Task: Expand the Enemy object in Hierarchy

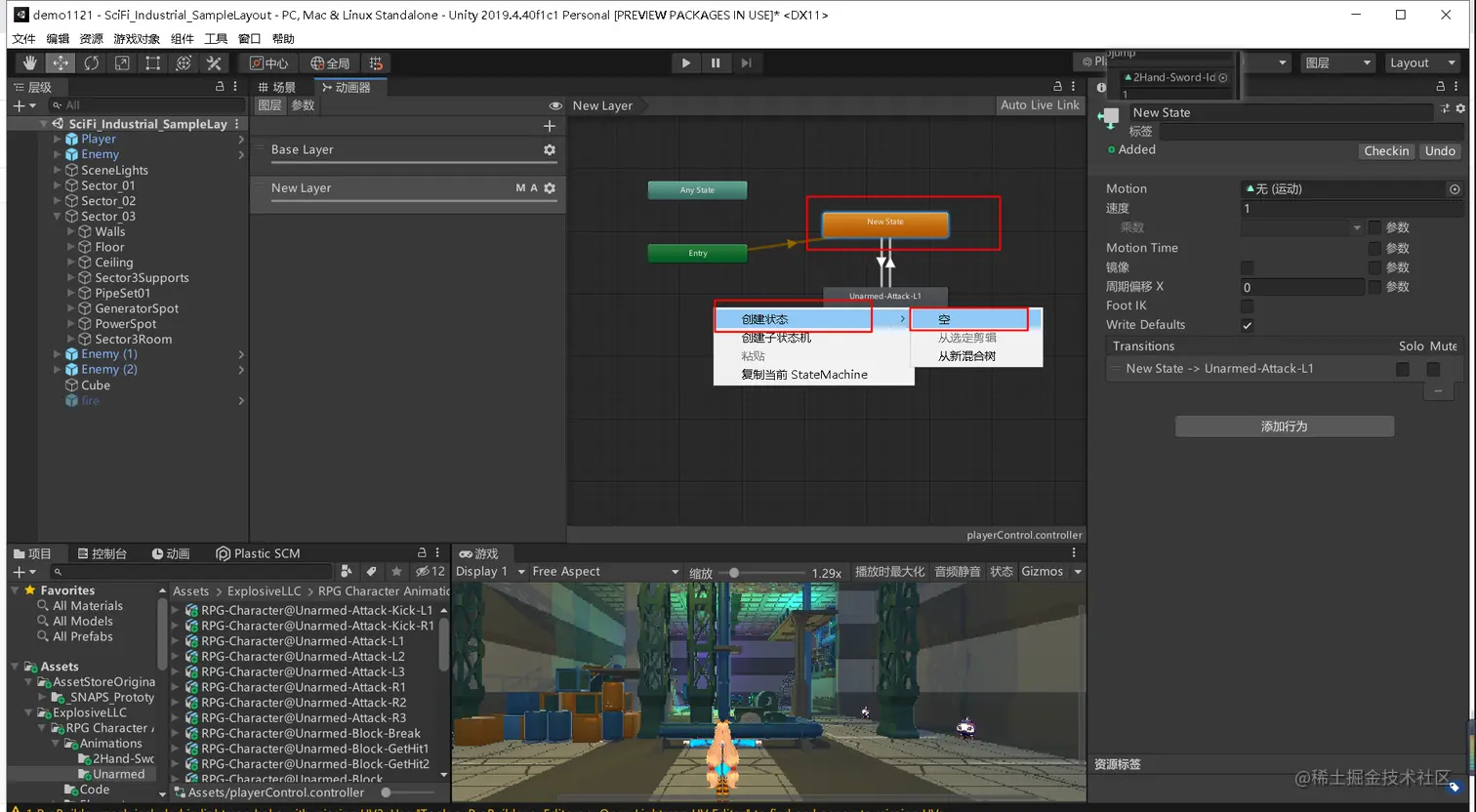Action: tap(58, 154)
